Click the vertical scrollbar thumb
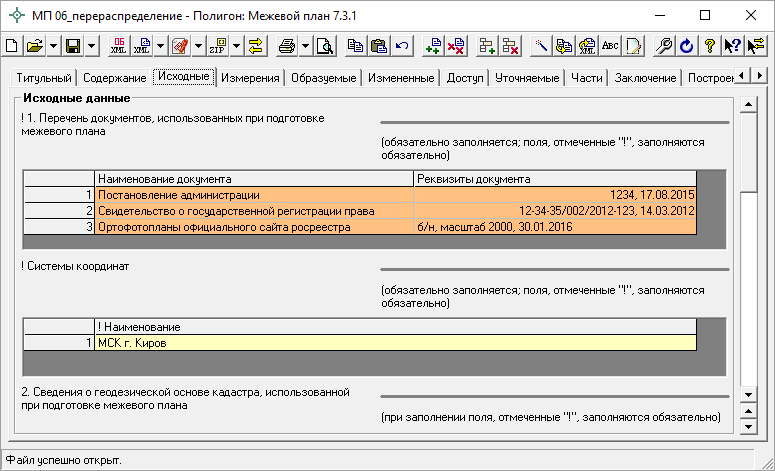The width and height of the screenshot is (775, 471). (x=748, y=152)
